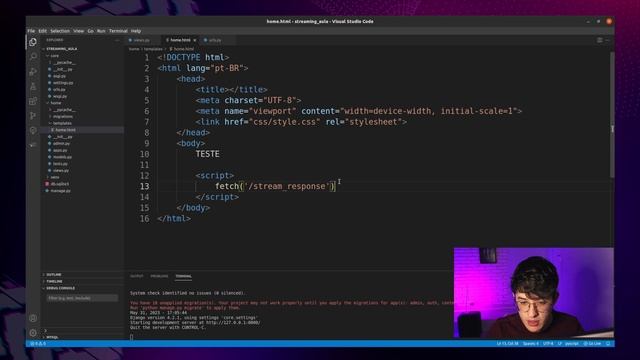The height and width of the screenshot is (360, 640).
Task: Open the Manage gear icon
Action: [33, 333]
